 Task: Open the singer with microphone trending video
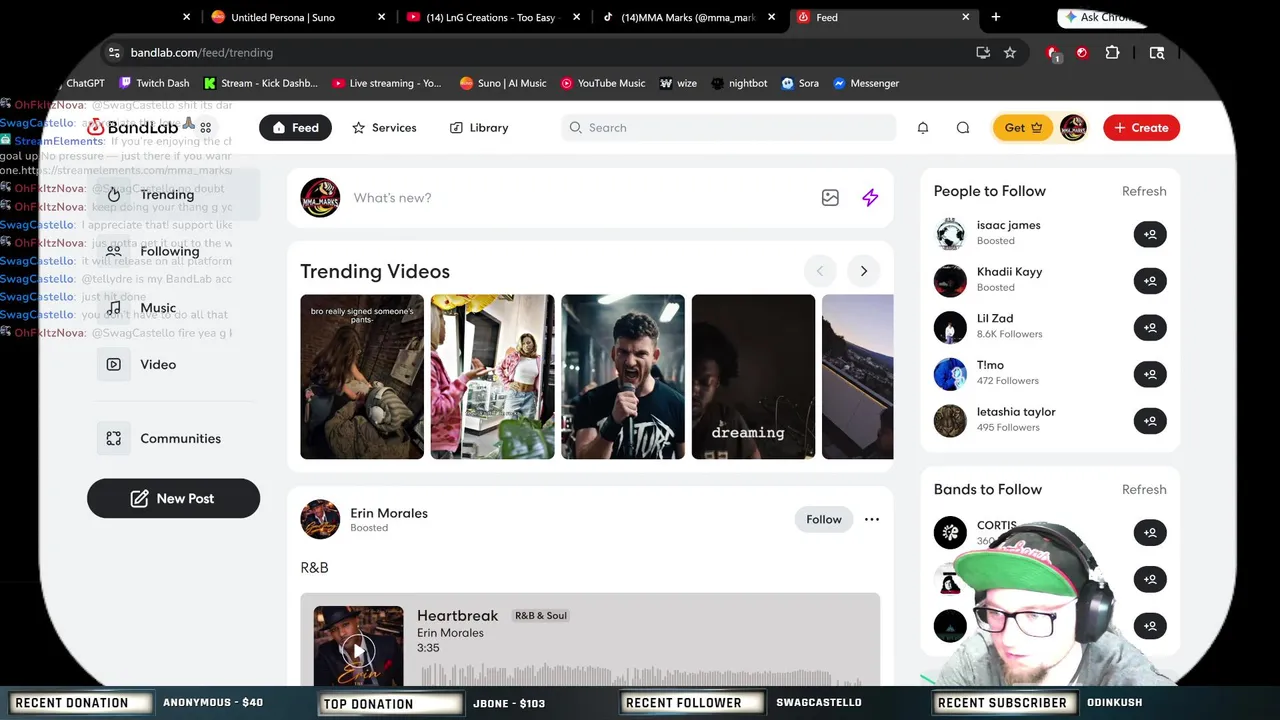click(x=623, y=377)
